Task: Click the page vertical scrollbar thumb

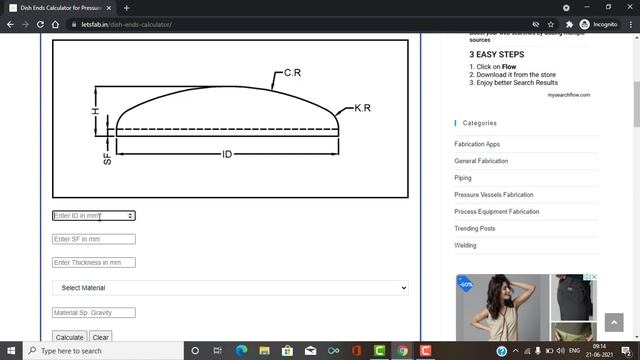Action: point(636,104)
